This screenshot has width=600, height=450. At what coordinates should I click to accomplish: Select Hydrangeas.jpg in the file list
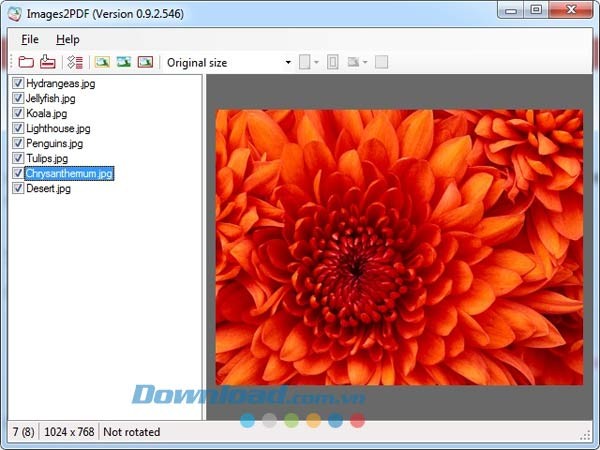(x=60, y=83)
